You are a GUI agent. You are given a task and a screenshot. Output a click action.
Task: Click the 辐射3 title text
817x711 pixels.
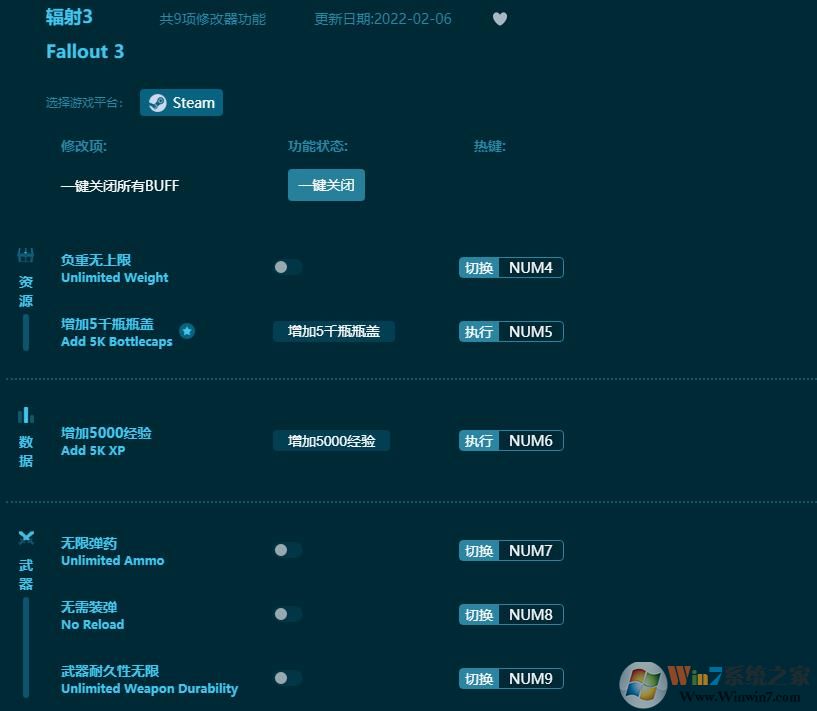tap(69, 17)
